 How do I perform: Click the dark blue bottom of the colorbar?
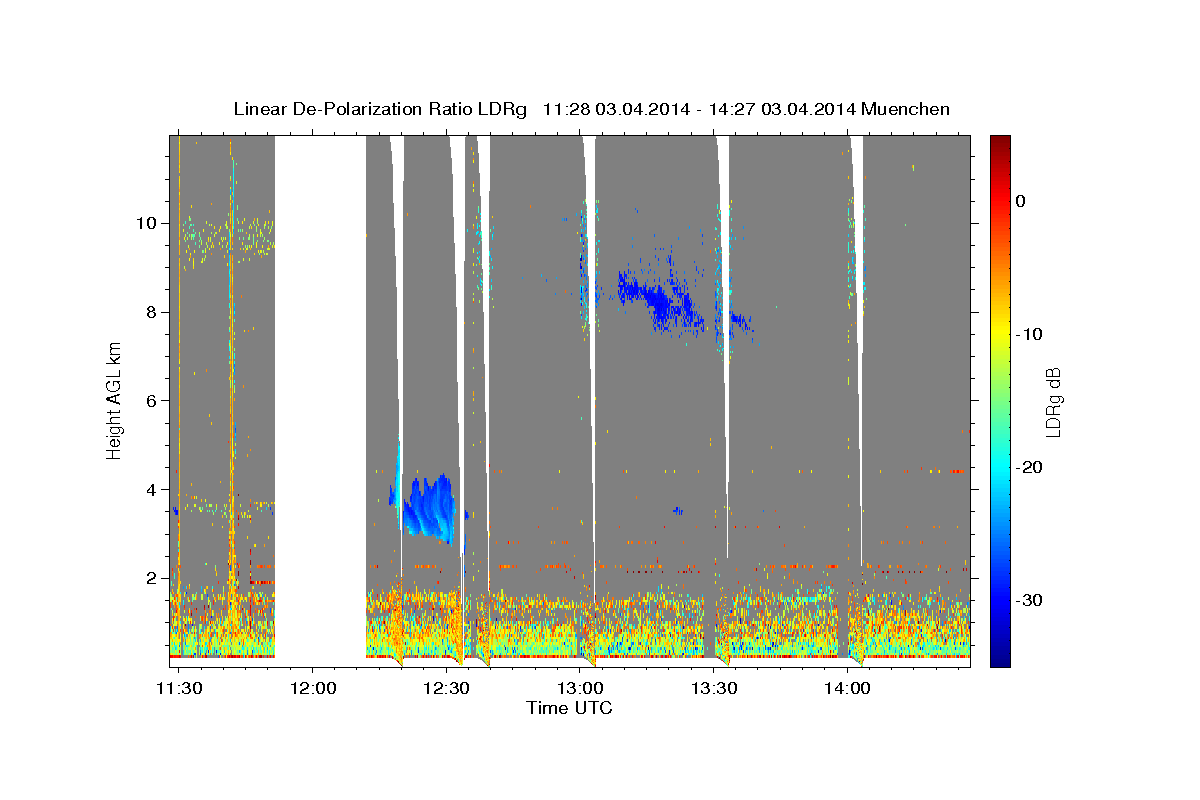pyautogui.click(x=999, y=658)
